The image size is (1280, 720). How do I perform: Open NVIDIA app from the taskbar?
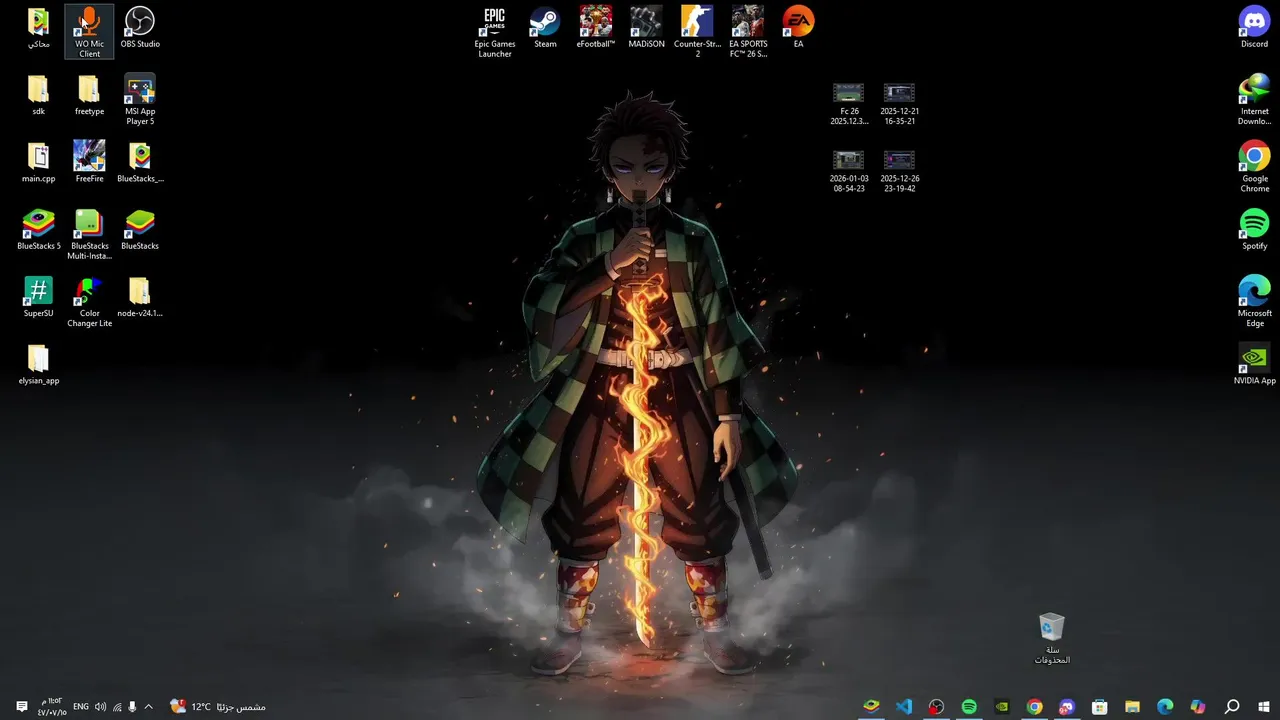click(1001, 707)
